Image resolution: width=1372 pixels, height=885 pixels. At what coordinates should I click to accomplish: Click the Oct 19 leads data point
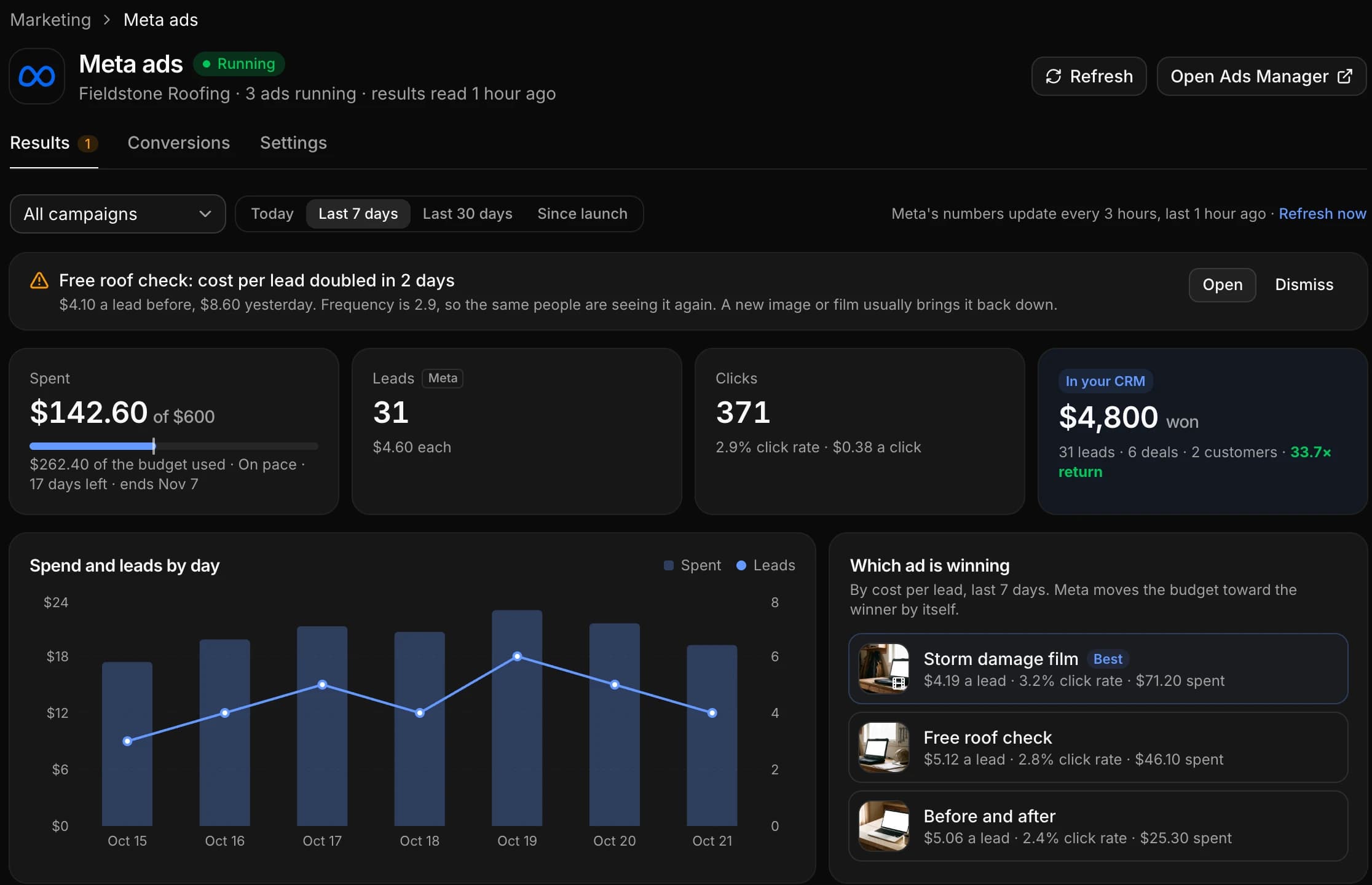517,656
